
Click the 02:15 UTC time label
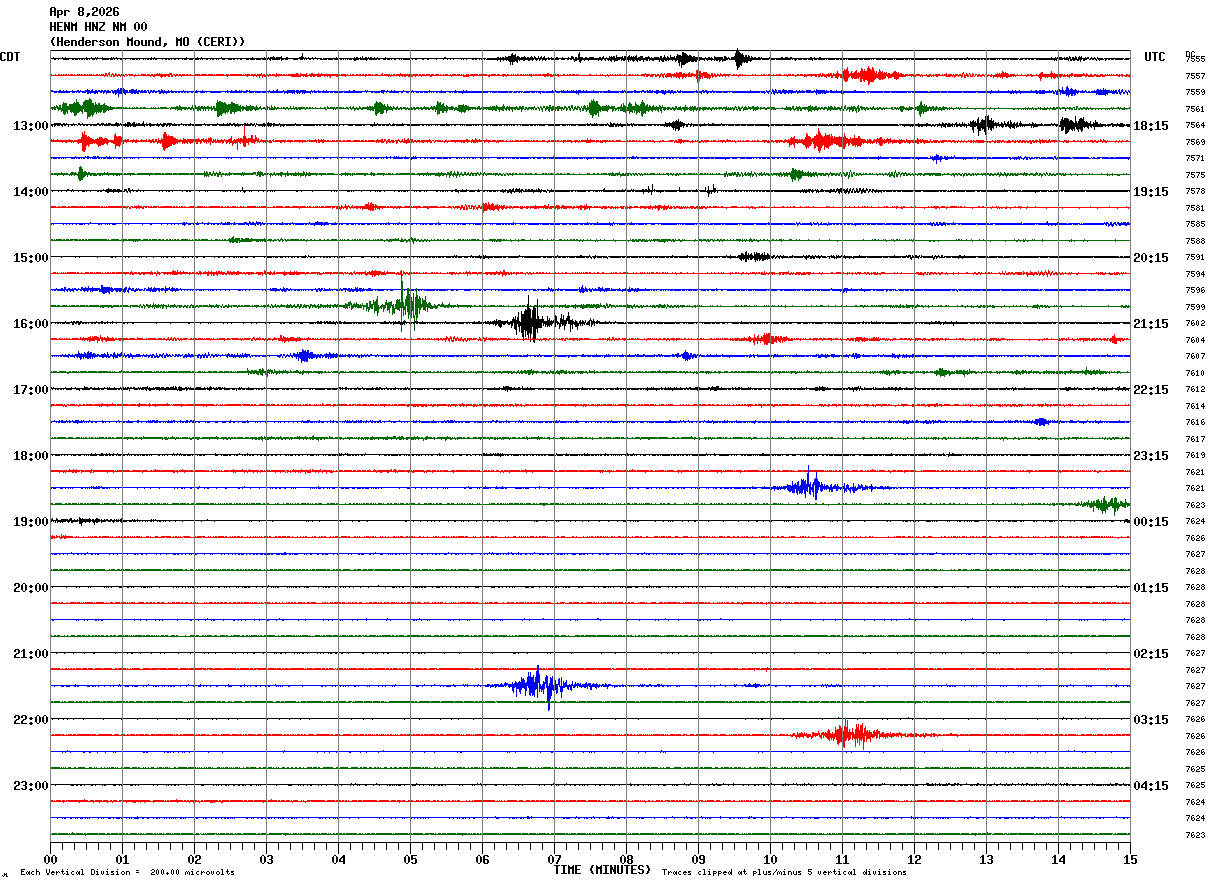pos(1151,654)
